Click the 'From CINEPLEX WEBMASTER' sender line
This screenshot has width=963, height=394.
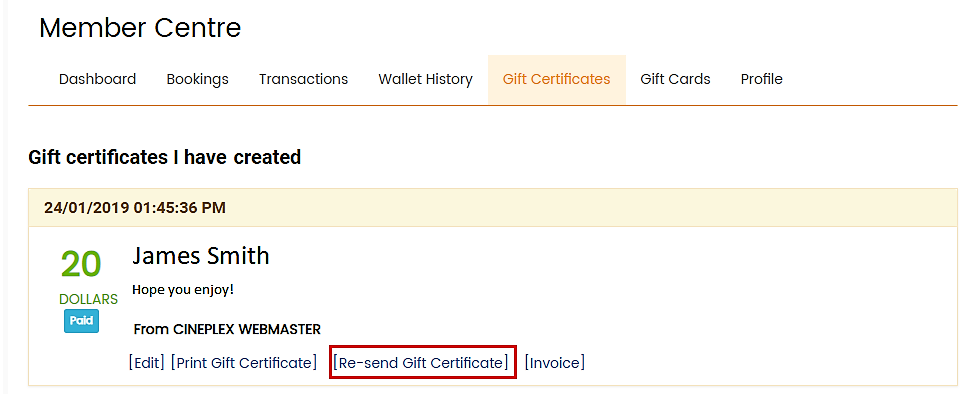point(227,330)
